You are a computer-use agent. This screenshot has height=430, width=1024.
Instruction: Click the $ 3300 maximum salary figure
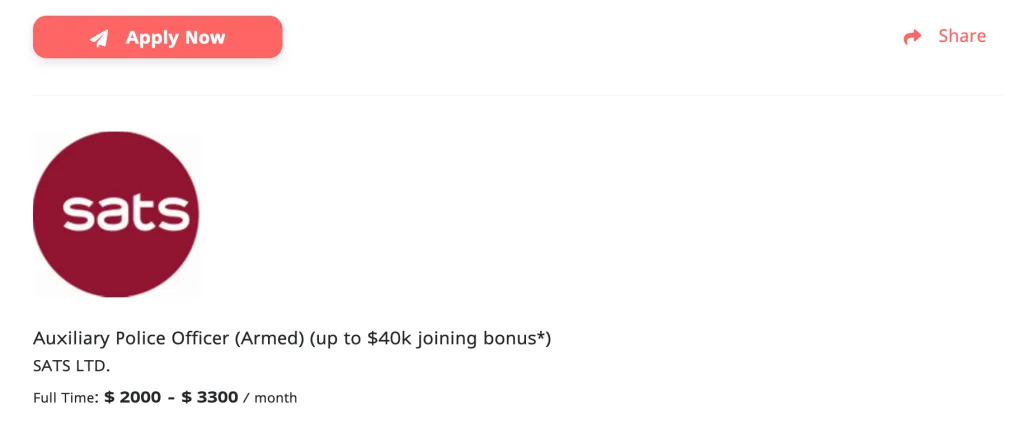(210, 397)
